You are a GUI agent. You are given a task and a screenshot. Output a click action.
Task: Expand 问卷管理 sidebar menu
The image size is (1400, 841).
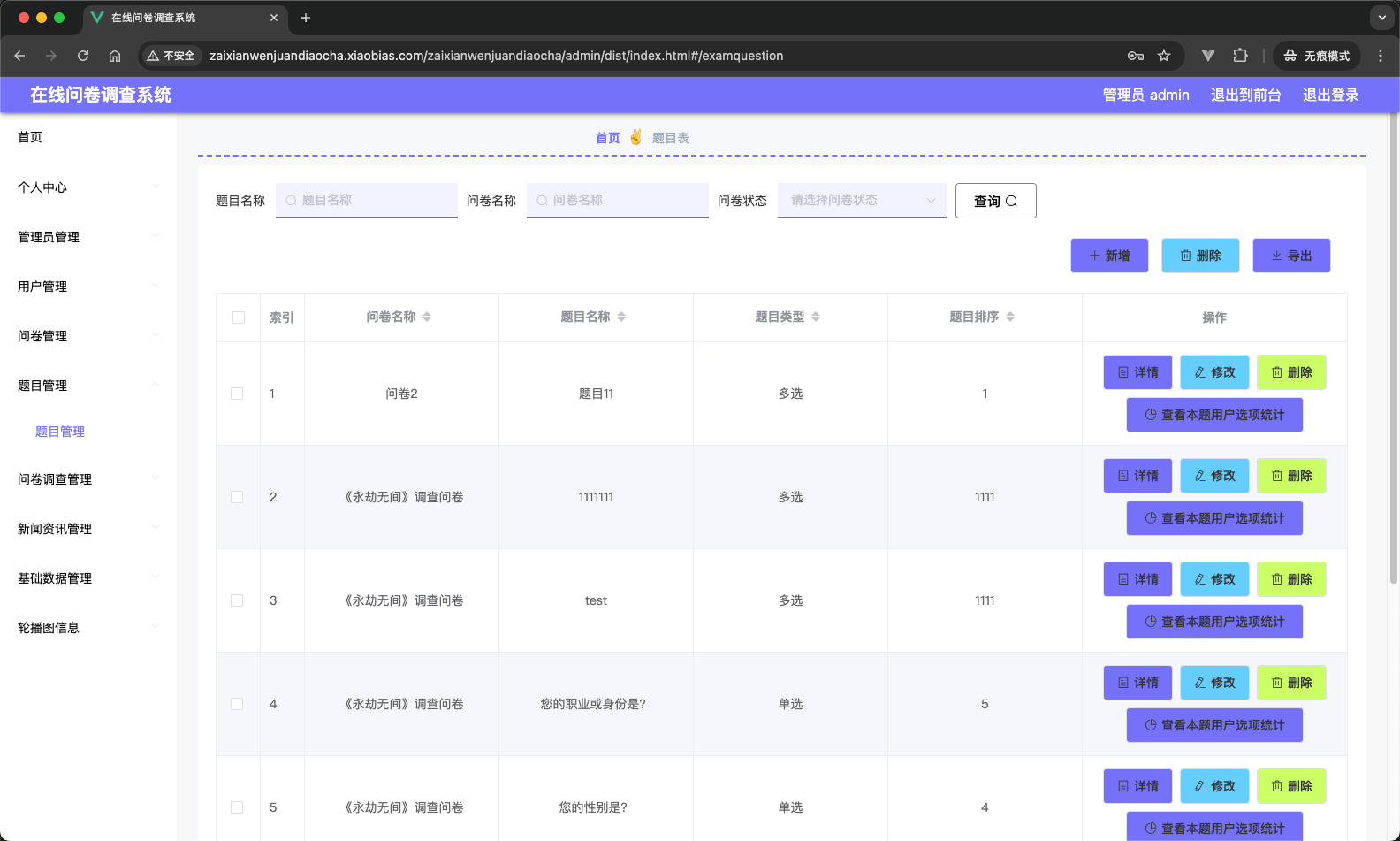pos(88,336)
